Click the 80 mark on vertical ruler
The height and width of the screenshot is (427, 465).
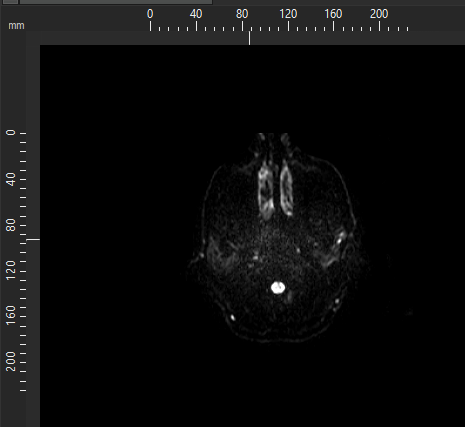(x=11, y=225)
